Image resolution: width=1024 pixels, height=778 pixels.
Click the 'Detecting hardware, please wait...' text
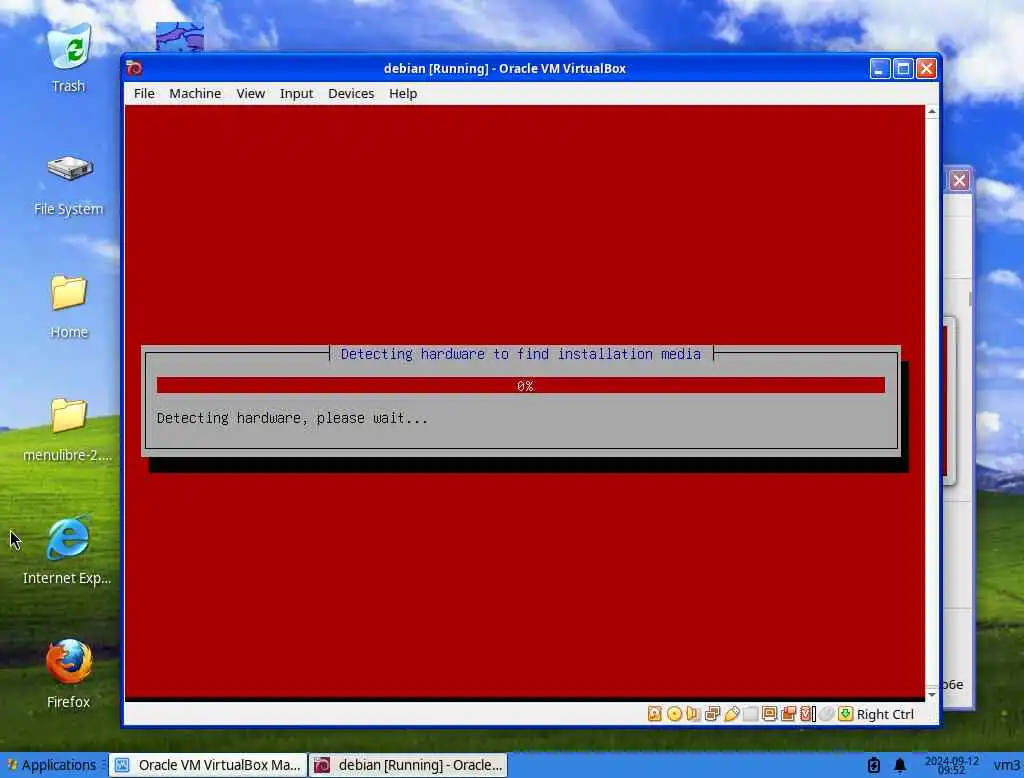(292, 418)
